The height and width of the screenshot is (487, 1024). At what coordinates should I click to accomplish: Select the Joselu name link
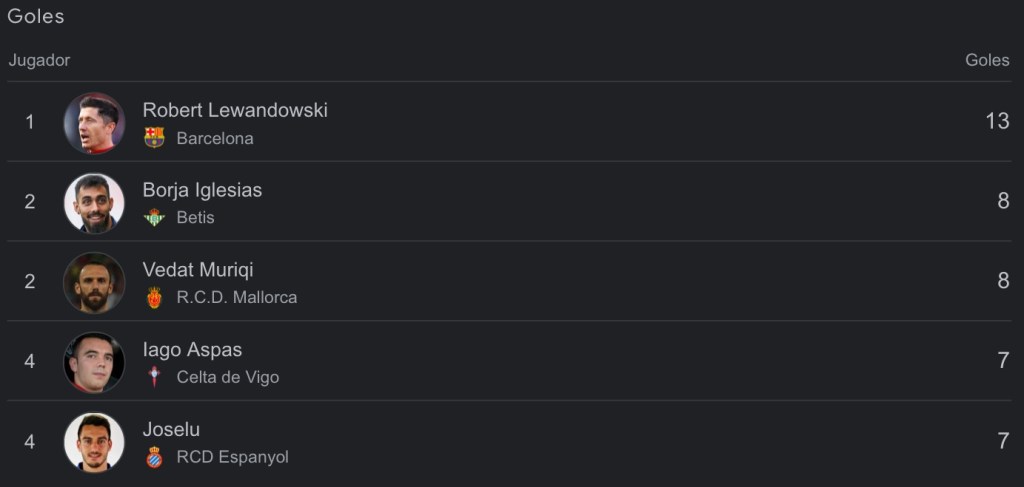[x=171, y=430]
